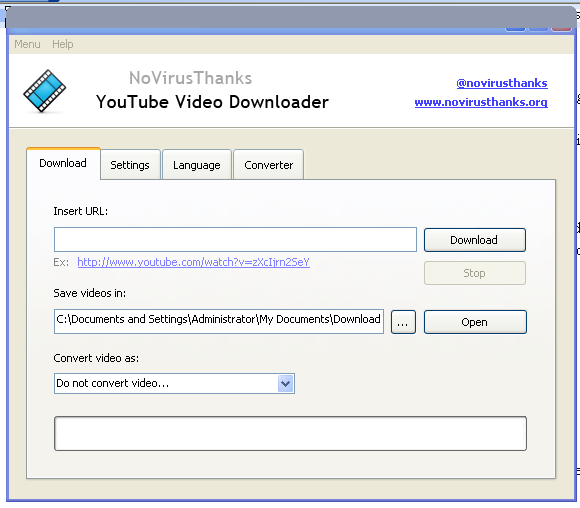Click the YouTube Video Downloader heading text
Image resolution: width=580 pixels, height=508 pixels.
[212, 102]
